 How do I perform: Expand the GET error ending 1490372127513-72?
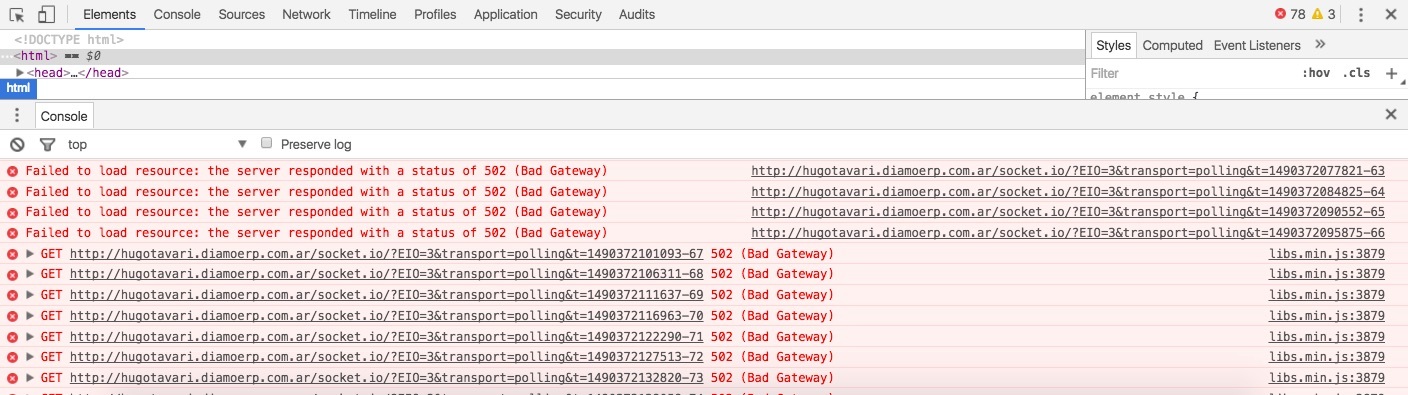pos(30,357)
